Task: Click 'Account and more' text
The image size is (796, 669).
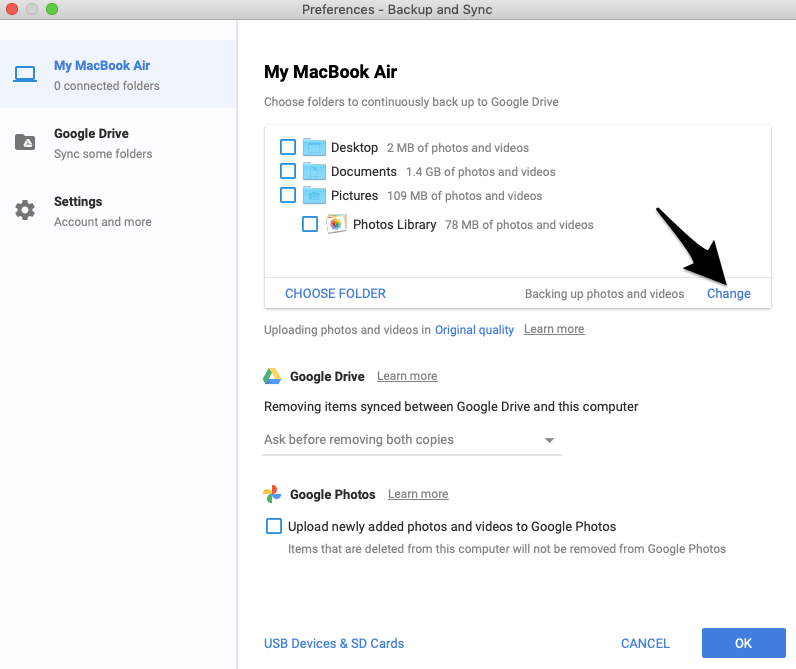Action: (103, 222)
